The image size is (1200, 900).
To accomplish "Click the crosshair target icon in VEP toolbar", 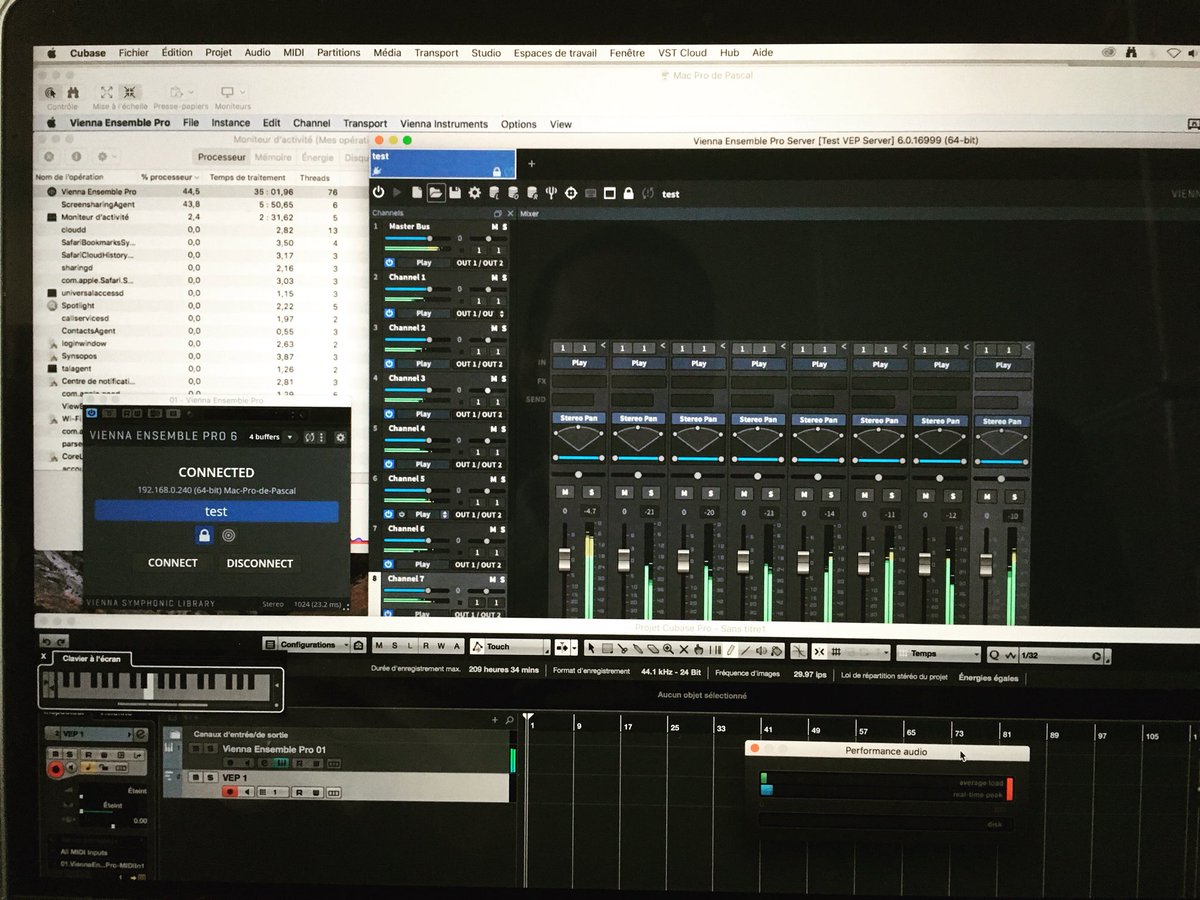I will pos(571,193).
